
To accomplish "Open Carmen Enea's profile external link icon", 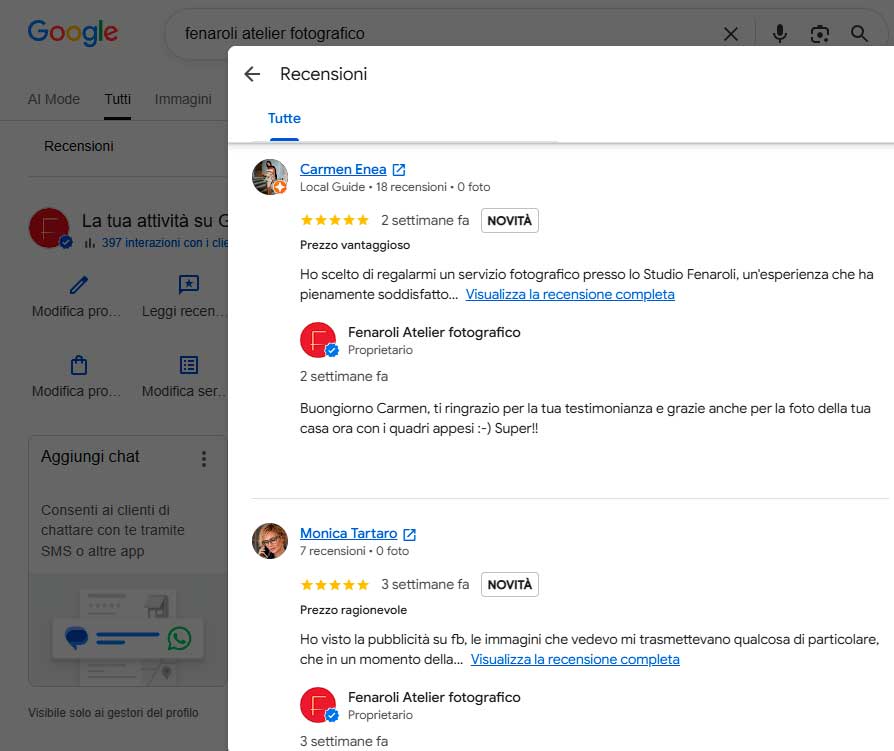I will [399, 169].
